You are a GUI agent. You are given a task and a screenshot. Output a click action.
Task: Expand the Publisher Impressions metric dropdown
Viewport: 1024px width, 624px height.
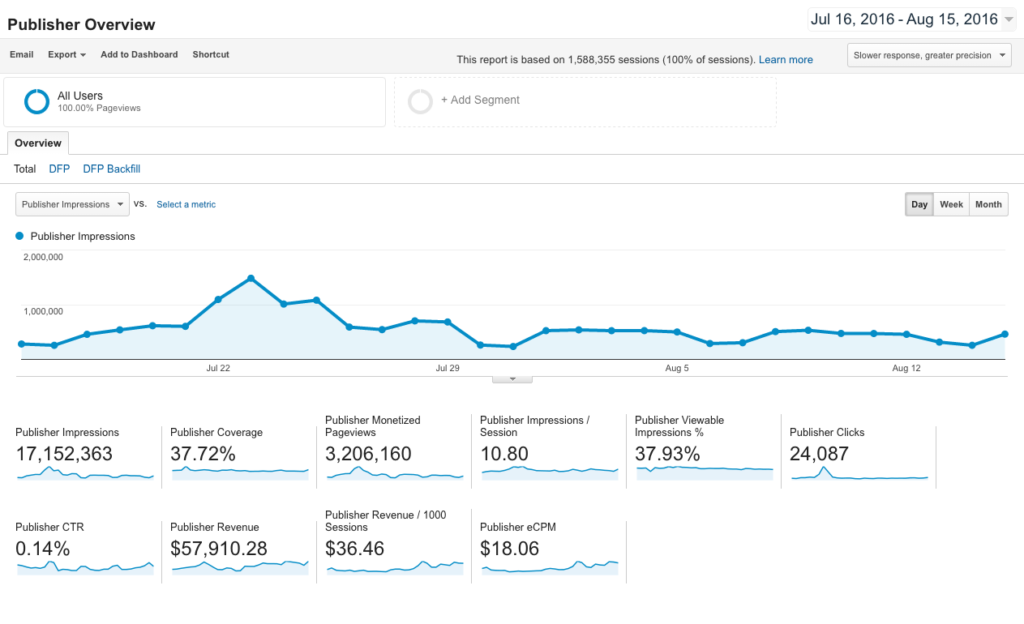pos(73,204)
